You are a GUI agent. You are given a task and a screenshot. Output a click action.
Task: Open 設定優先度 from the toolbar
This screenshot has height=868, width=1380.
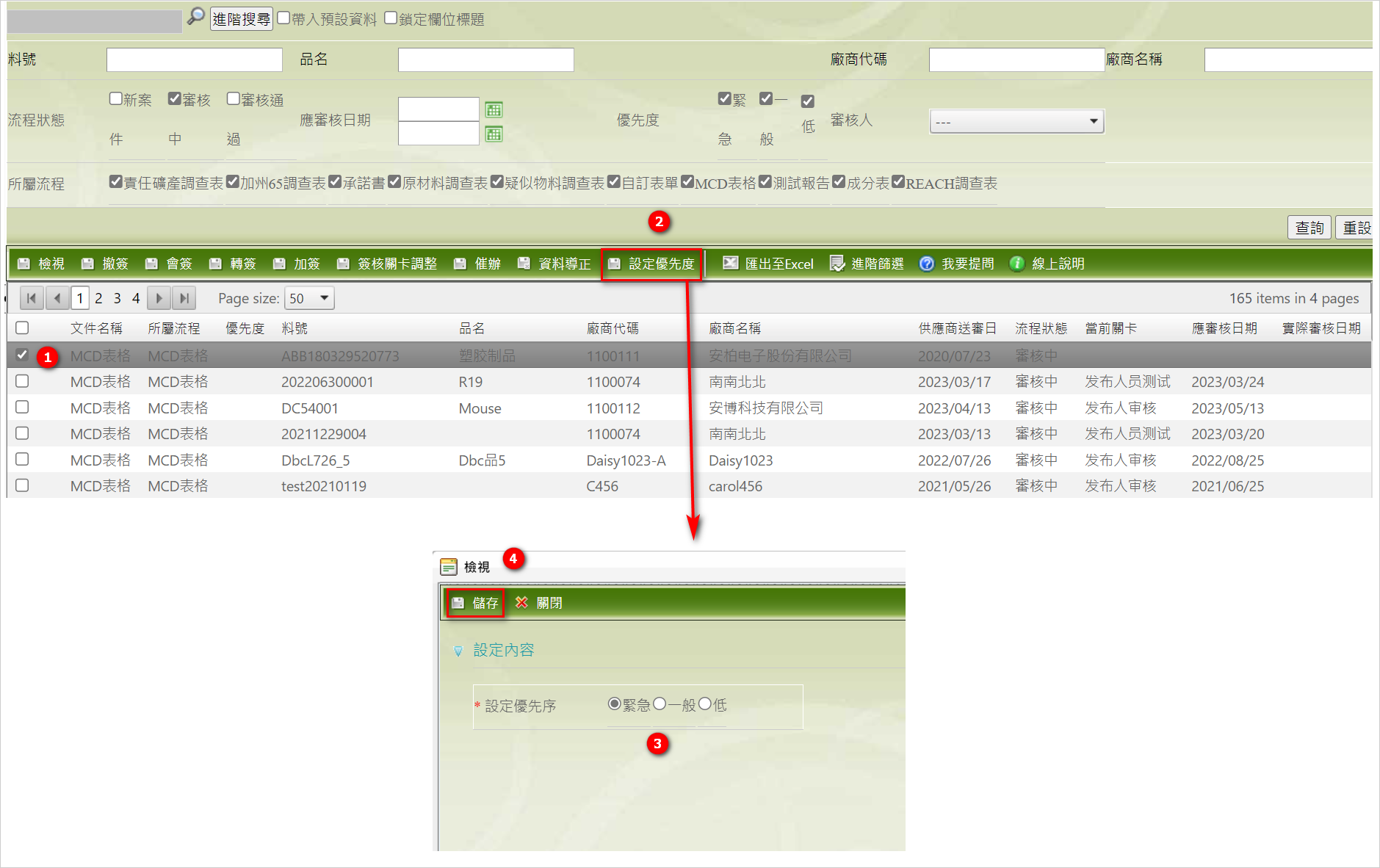(651, 264)
